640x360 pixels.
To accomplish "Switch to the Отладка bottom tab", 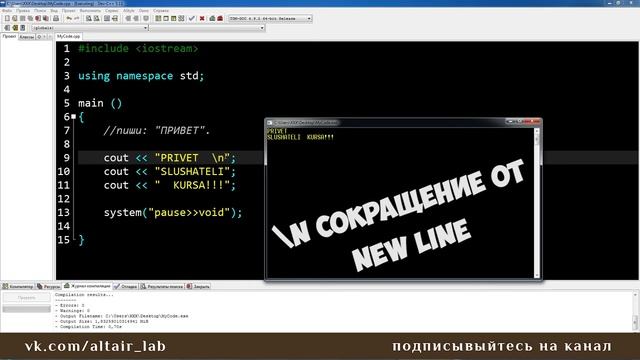I will [126, 287].
